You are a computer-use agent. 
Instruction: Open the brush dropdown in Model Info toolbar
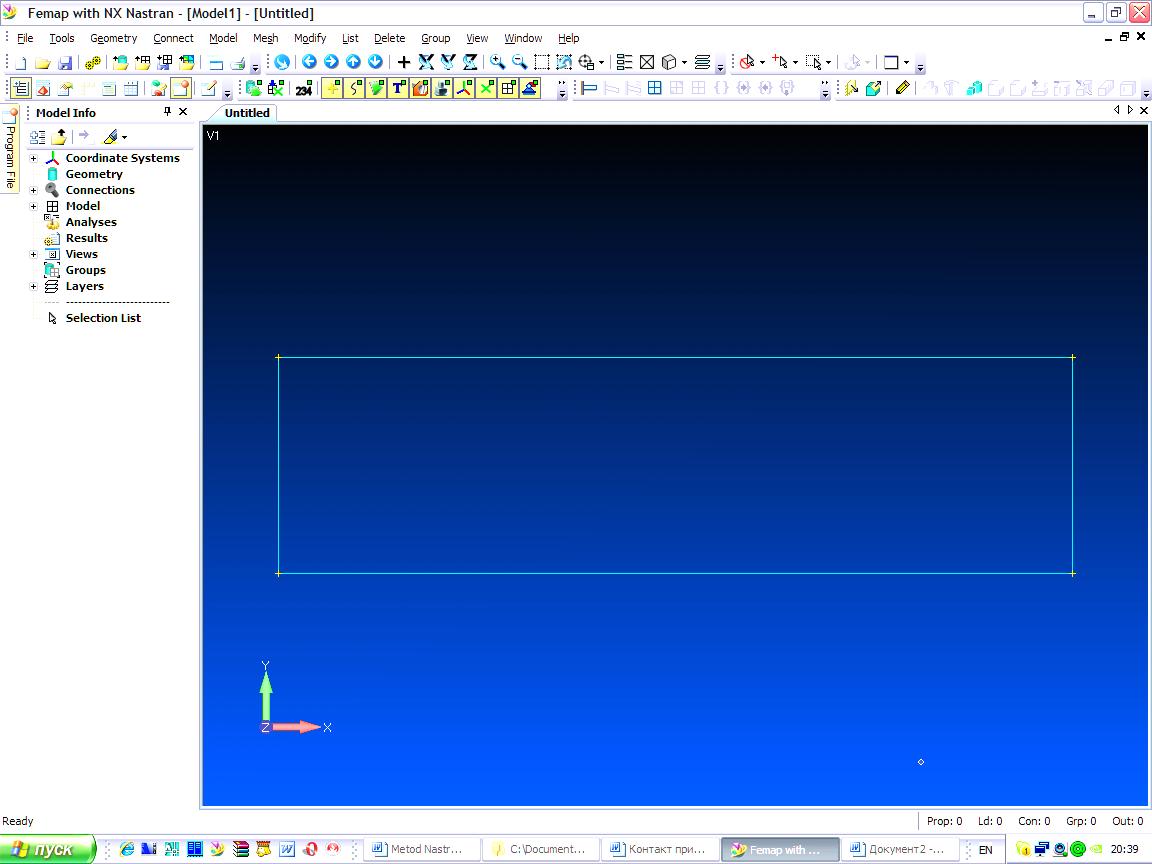coord(124,137)
